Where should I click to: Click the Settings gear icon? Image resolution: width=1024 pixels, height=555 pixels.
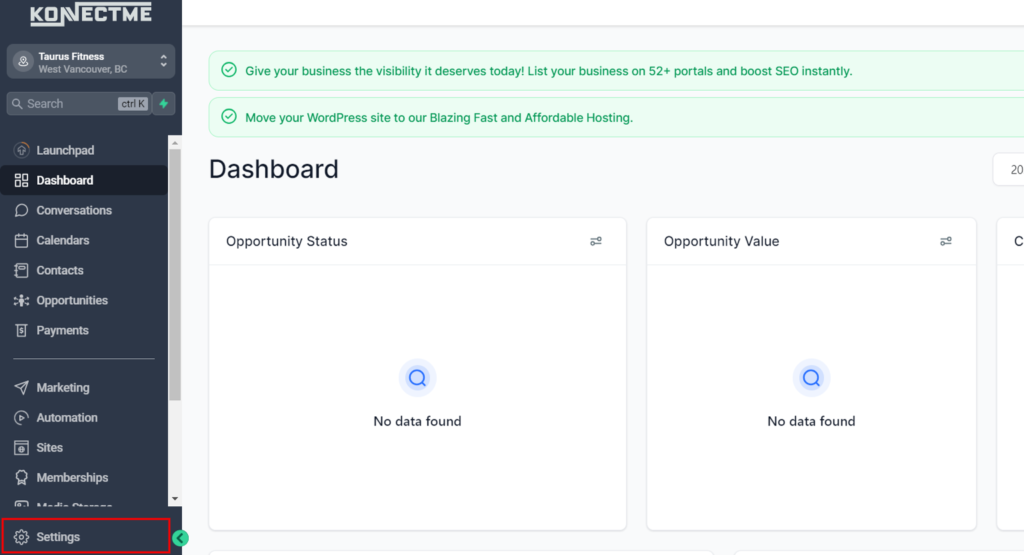pyautogui.click(x=21, y=537)
